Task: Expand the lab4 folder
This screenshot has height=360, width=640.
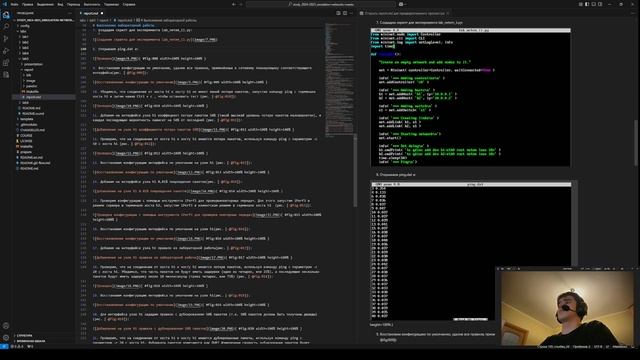Action: tap(25, 53)
